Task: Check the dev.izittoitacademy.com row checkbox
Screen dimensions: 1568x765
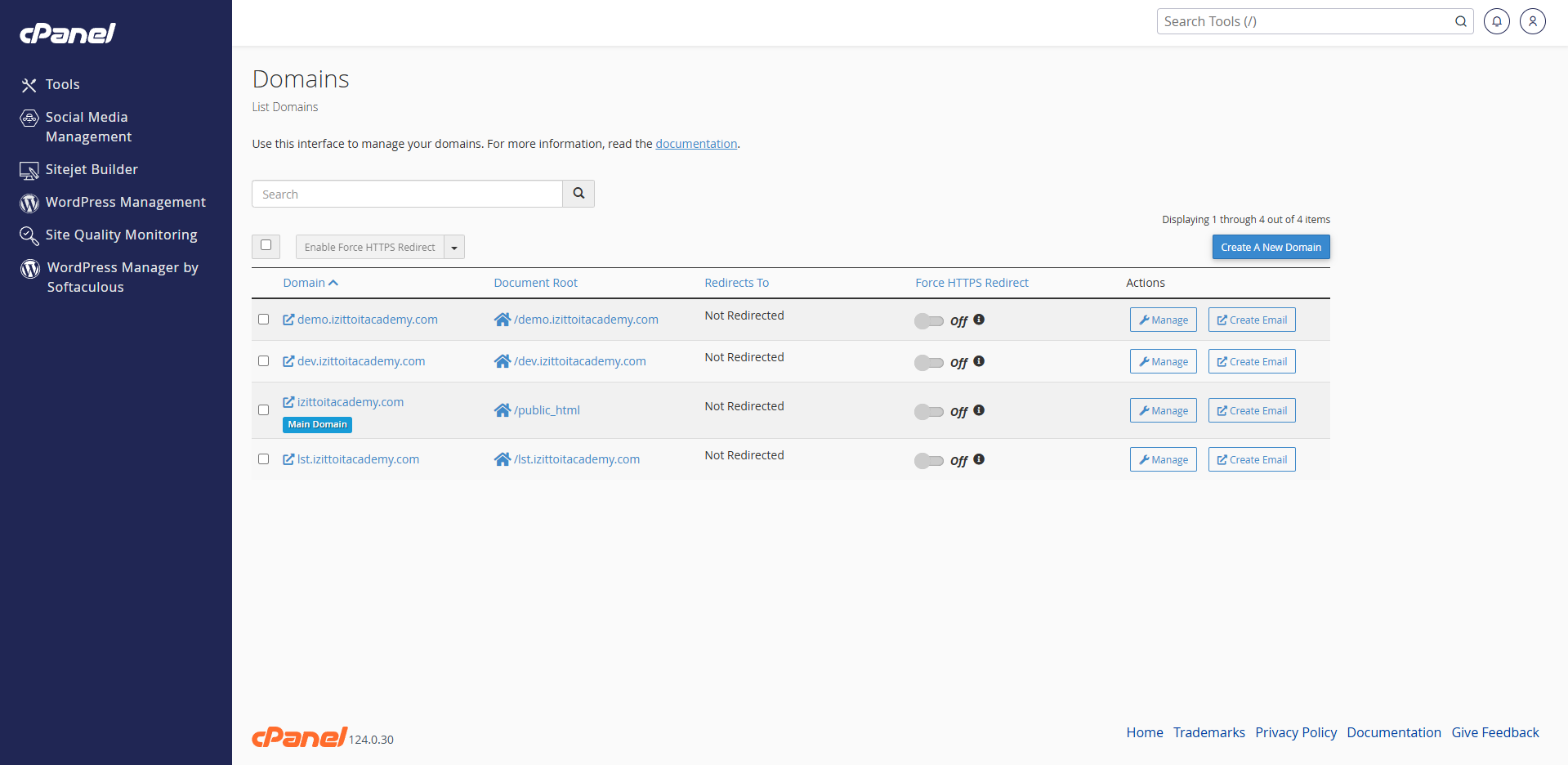Action: 263,361
